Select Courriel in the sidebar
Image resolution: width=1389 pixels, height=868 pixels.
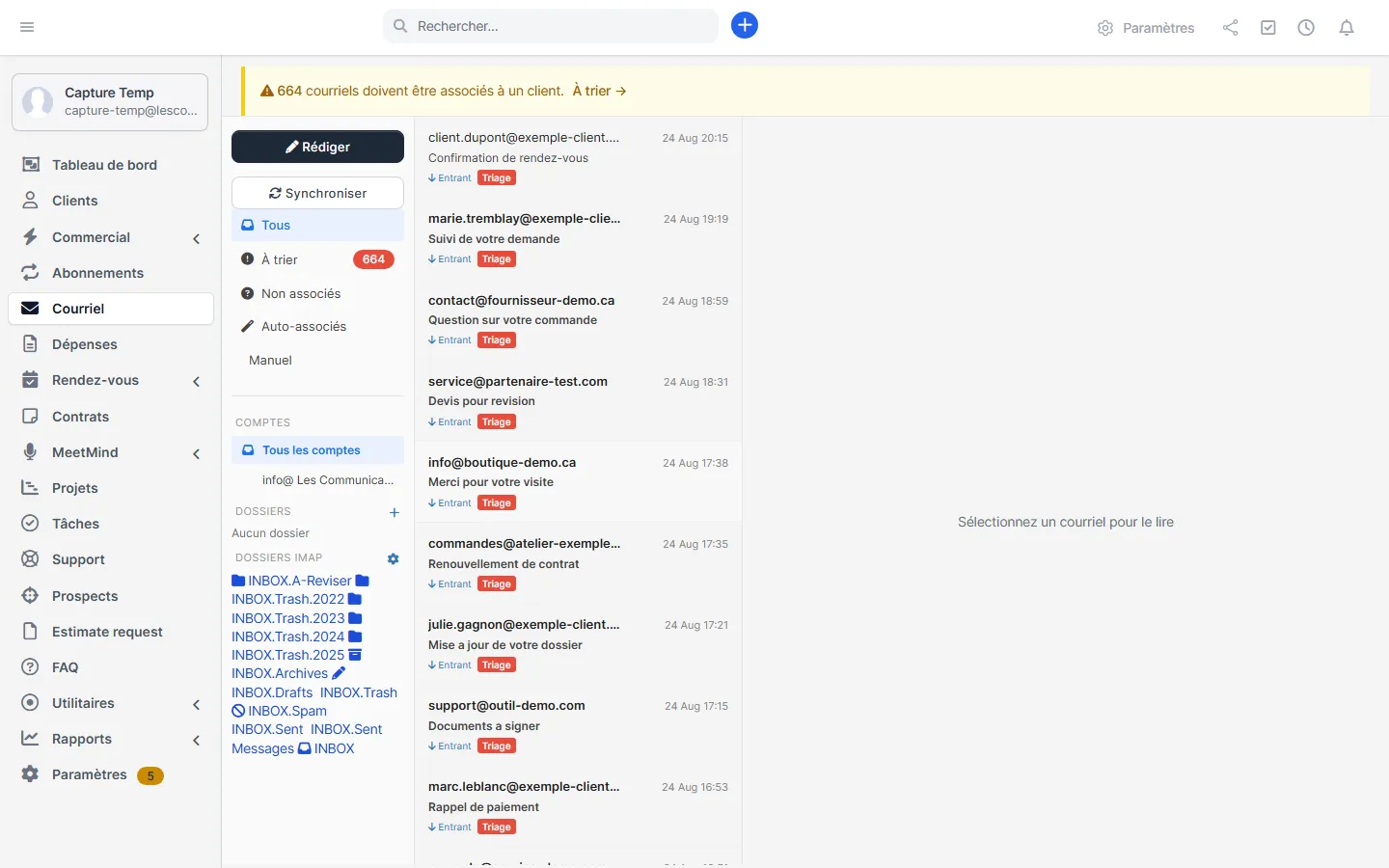[x=111, y=309]
